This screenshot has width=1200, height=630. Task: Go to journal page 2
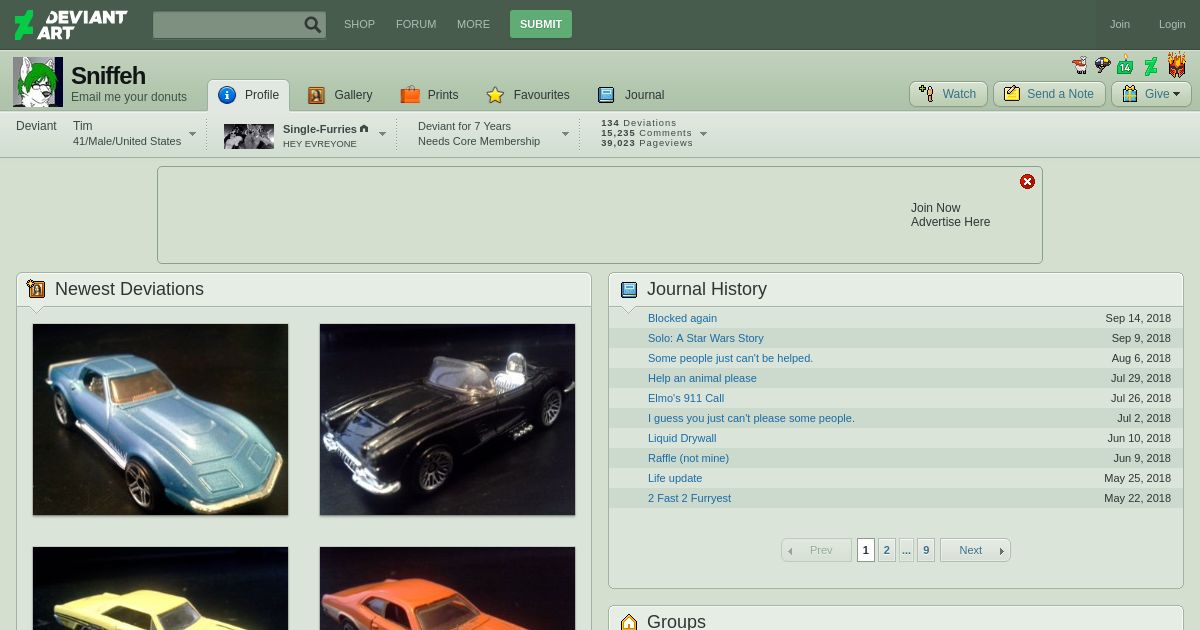(887, 550)
